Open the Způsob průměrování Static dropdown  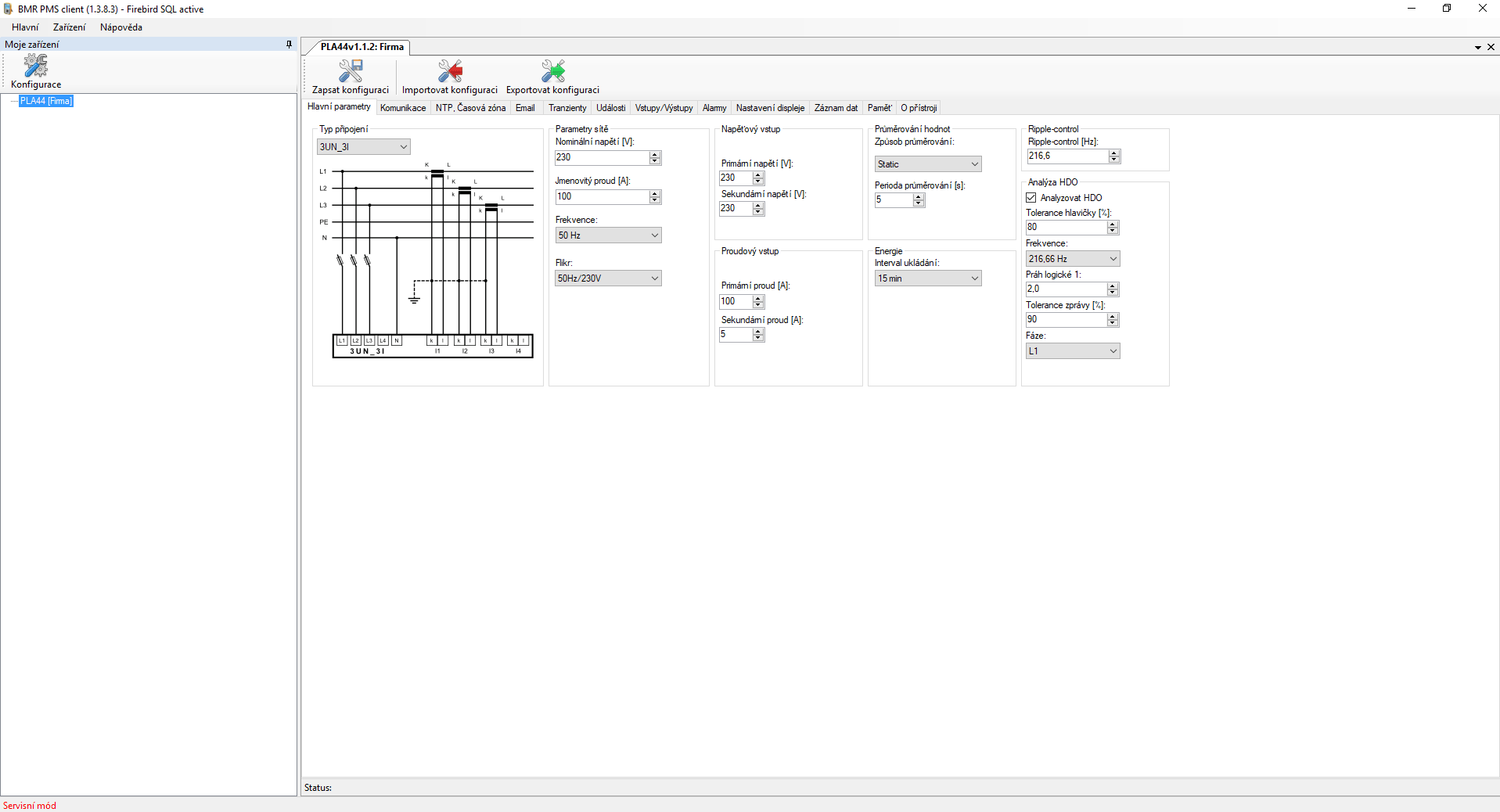tap(928, 164)
